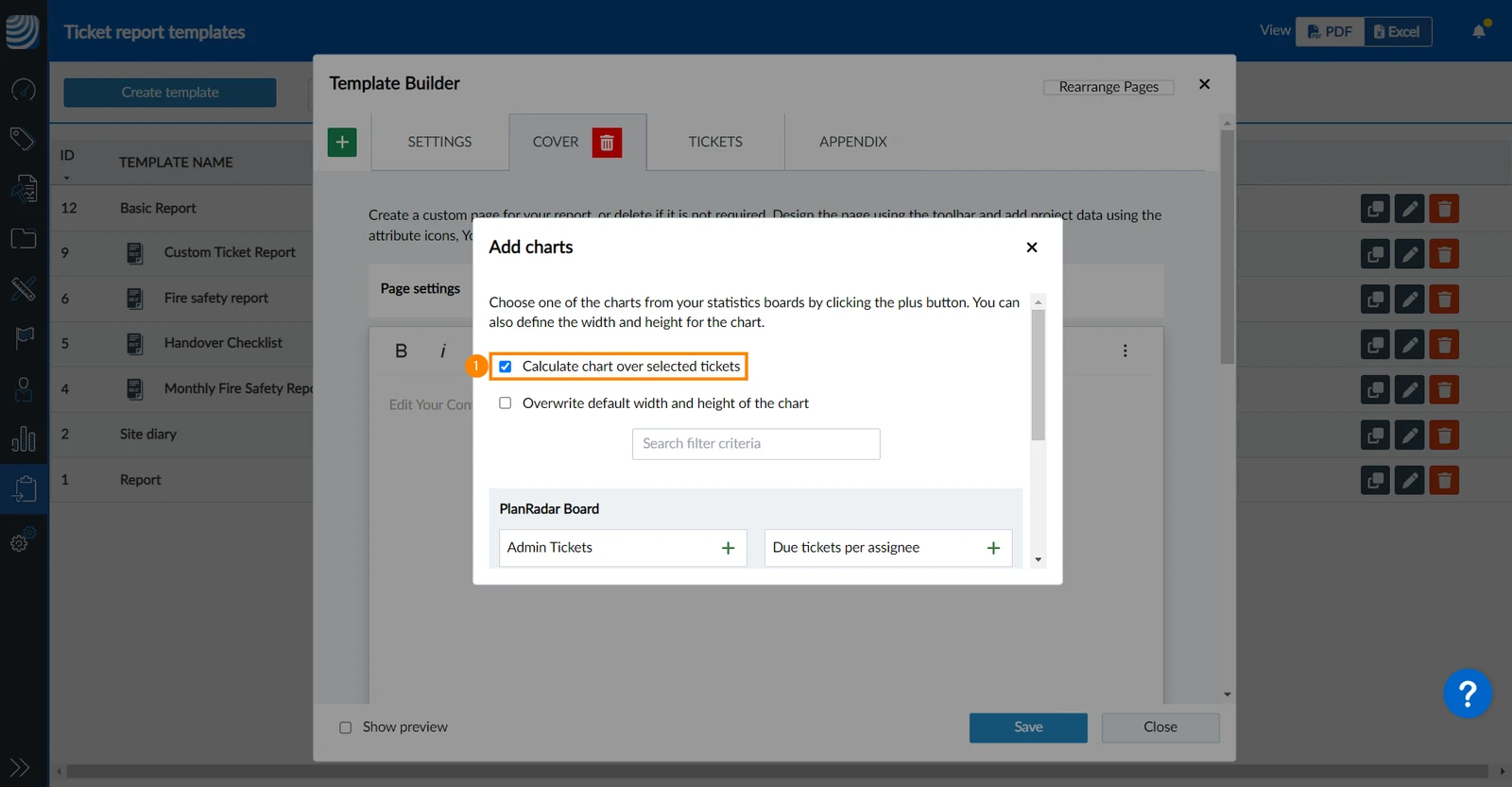The image size is (1512, 787).
Task: Select the Fire safety report row name
Action: click(216, 299)
